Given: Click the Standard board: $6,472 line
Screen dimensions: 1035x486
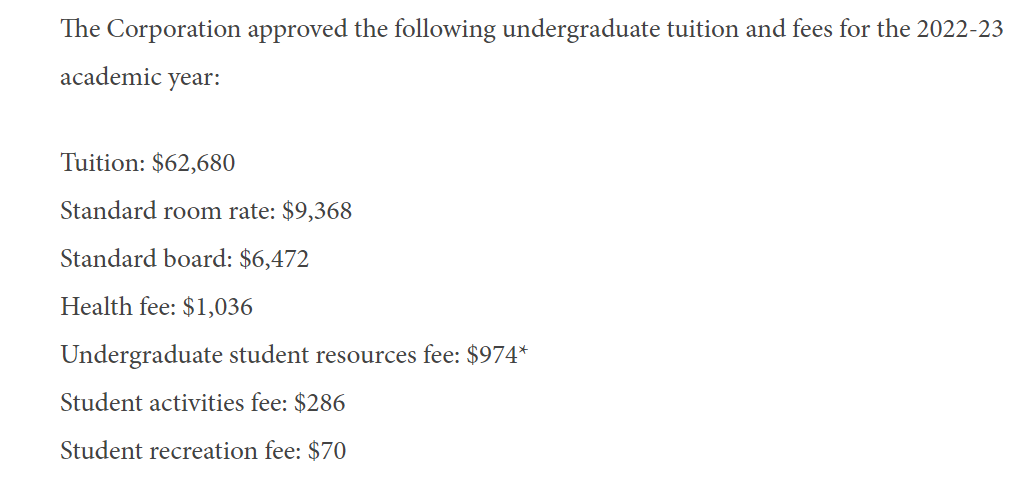Looking at the screenshot, I should pos(185,259).
